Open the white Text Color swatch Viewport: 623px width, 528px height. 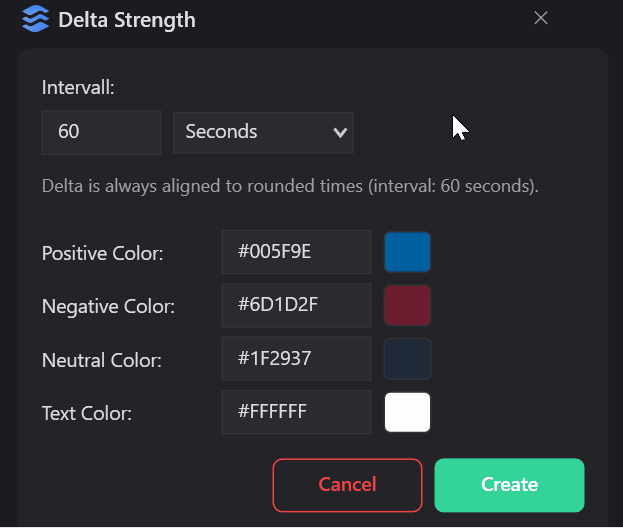click(x=407, y=412)
